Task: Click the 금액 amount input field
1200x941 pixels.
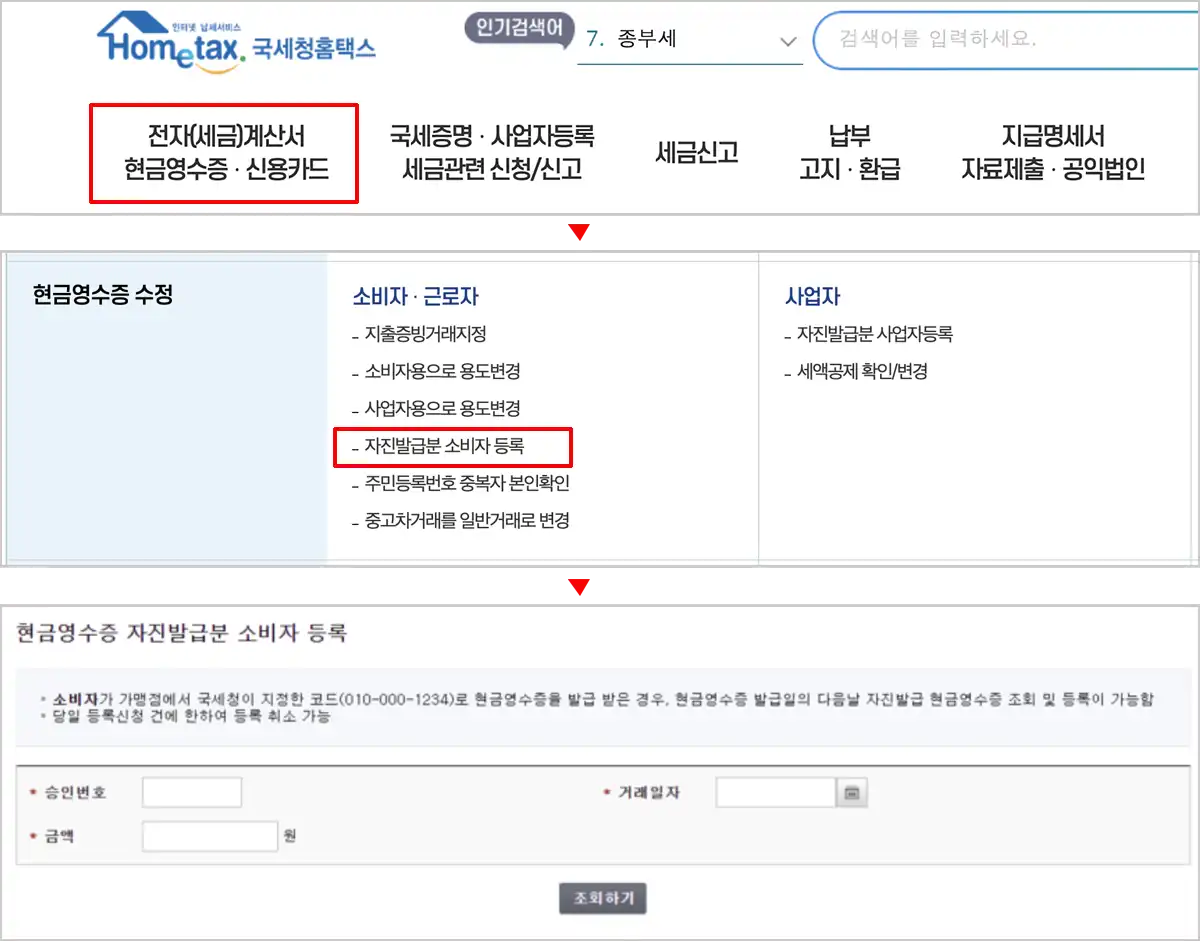Action: 209,836
